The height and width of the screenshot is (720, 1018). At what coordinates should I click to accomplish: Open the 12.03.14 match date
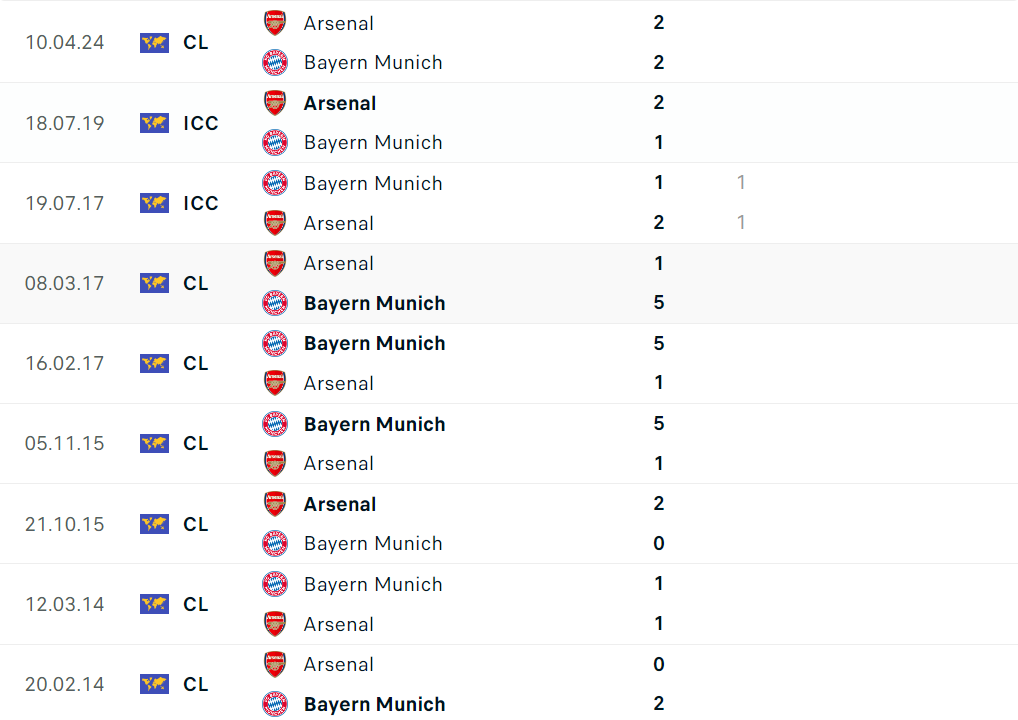[x=65, y=604]
